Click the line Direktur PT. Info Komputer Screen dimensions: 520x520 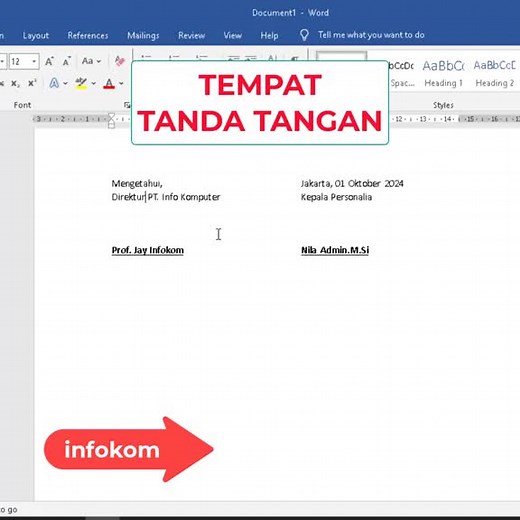click(x=166, y=197)
